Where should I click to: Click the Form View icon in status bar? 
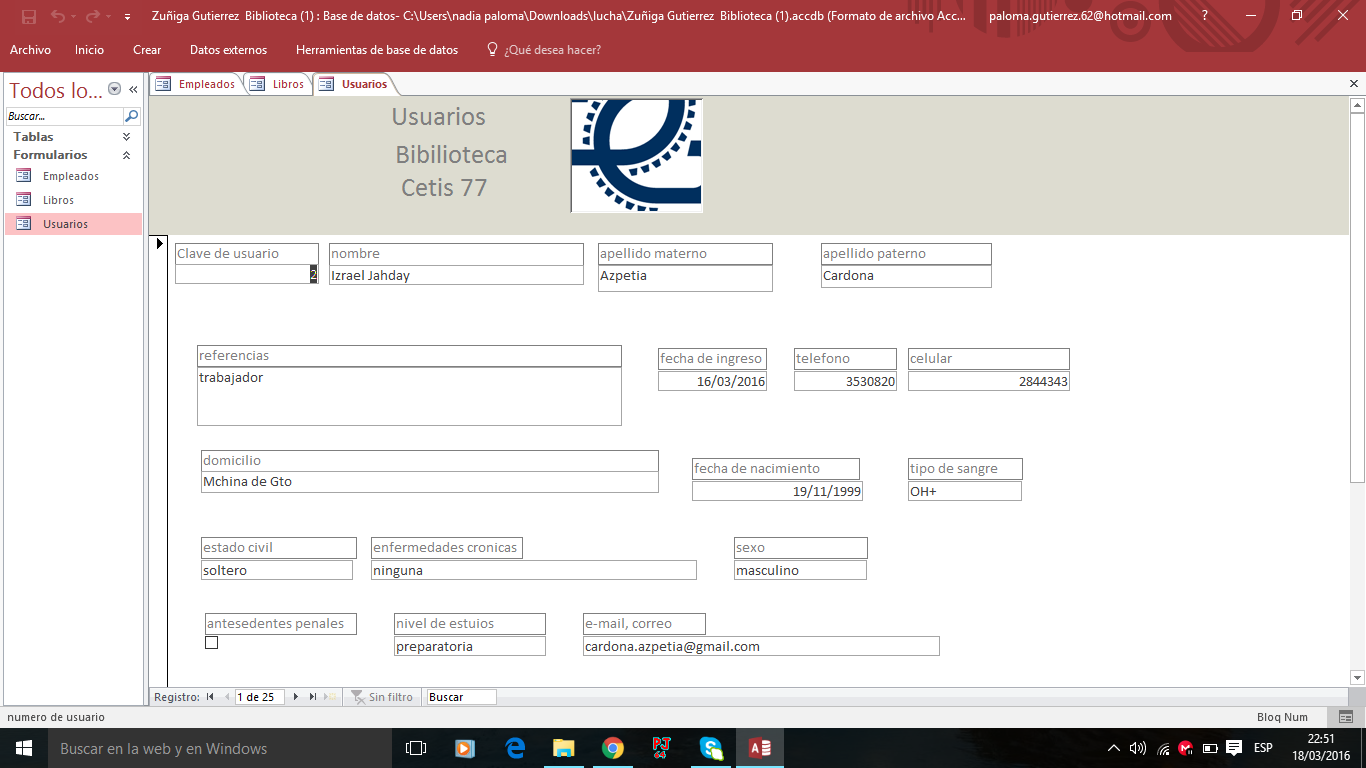click(1346, 717)
